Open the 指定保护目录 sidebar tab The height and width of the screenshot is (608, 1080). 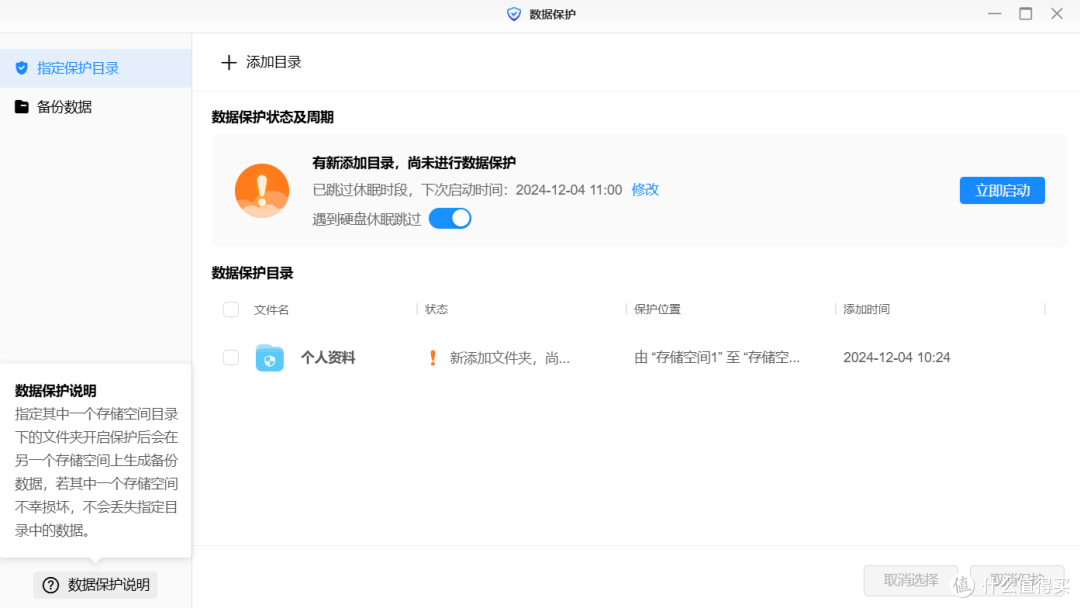(x=96, y=68)
